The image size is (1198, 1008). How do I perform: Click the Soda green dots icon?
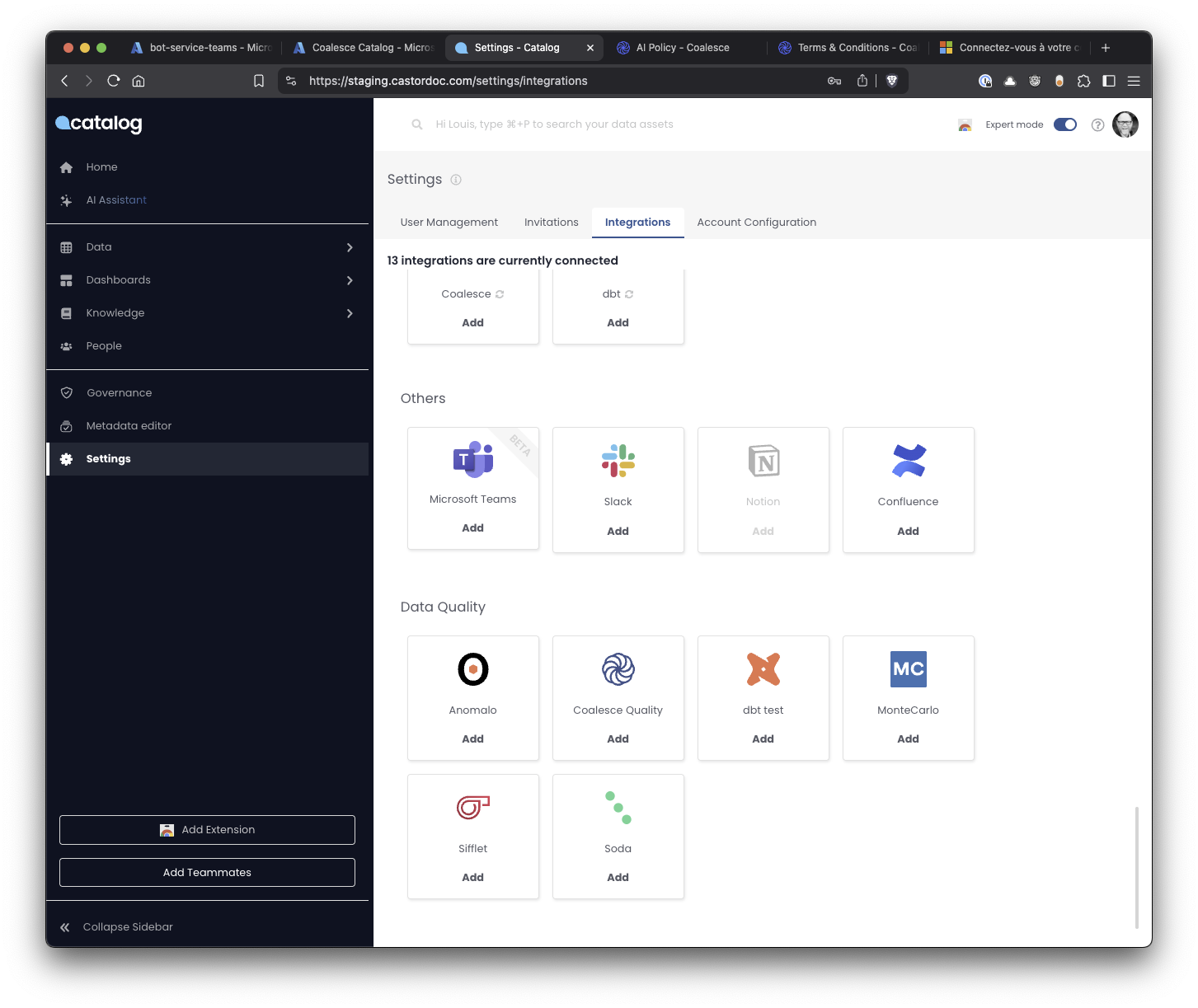[618, 808]
